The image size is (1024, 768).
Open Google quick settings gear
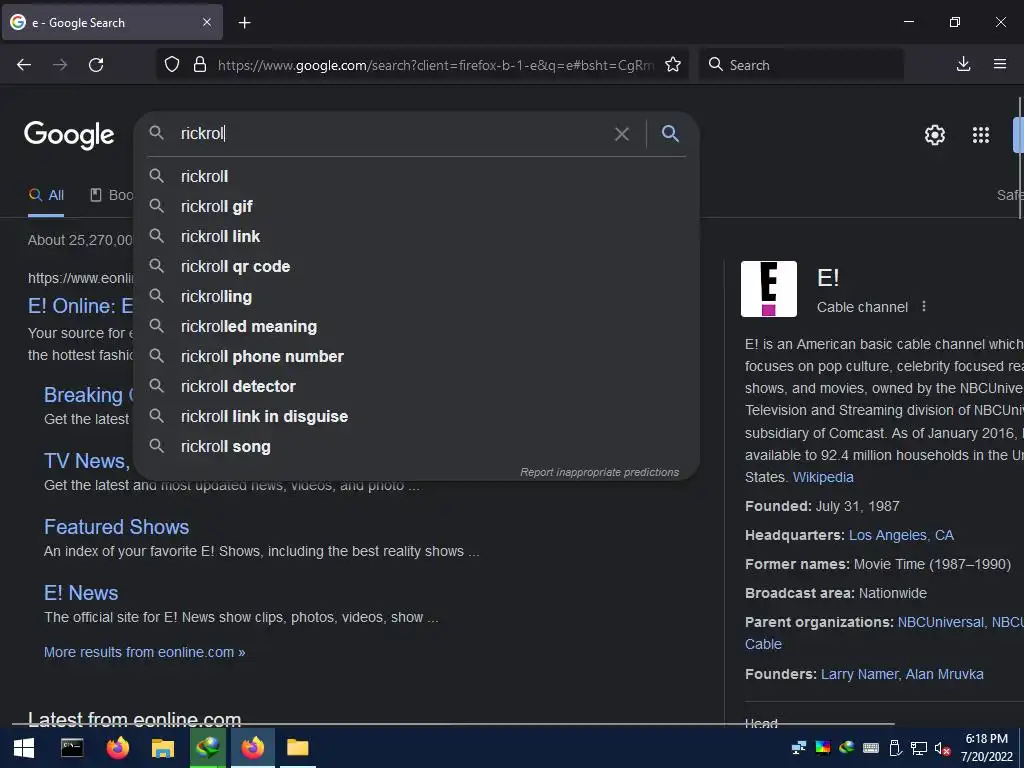(x=935, y=135)
